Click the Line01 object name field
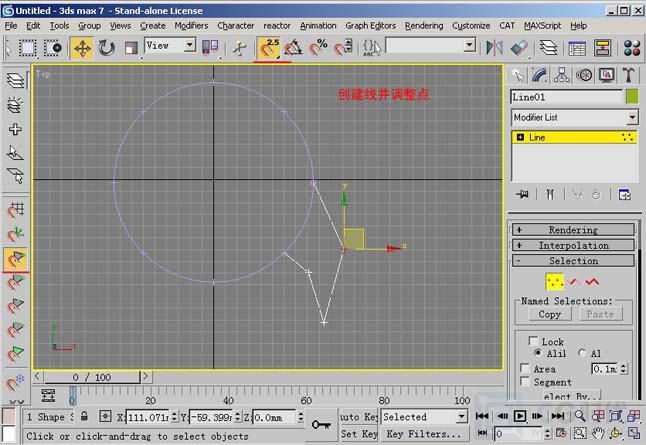Viewport: 646px width, 445px height. coord(566,97)
